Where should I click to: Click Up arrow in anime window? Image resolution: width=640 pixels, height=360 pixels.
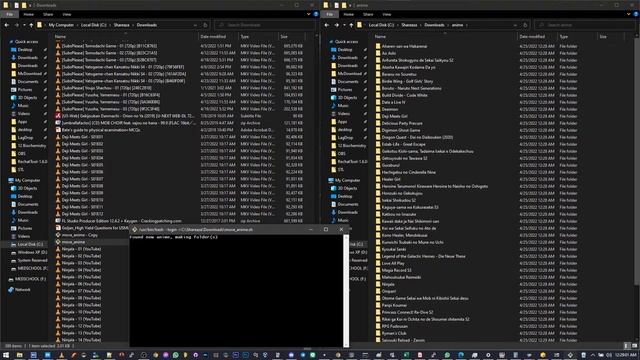coord(351,25)
